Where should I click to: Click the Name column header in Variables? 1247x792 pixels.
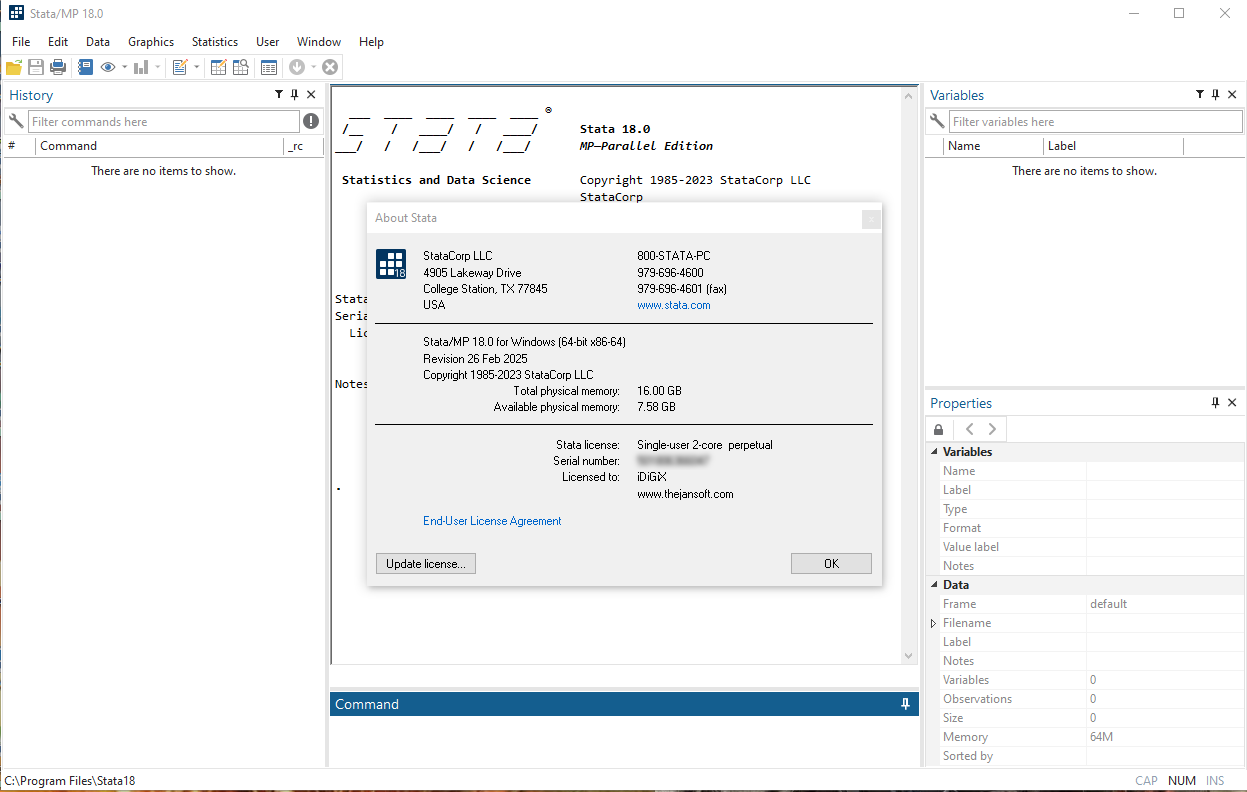pos(993,146)
